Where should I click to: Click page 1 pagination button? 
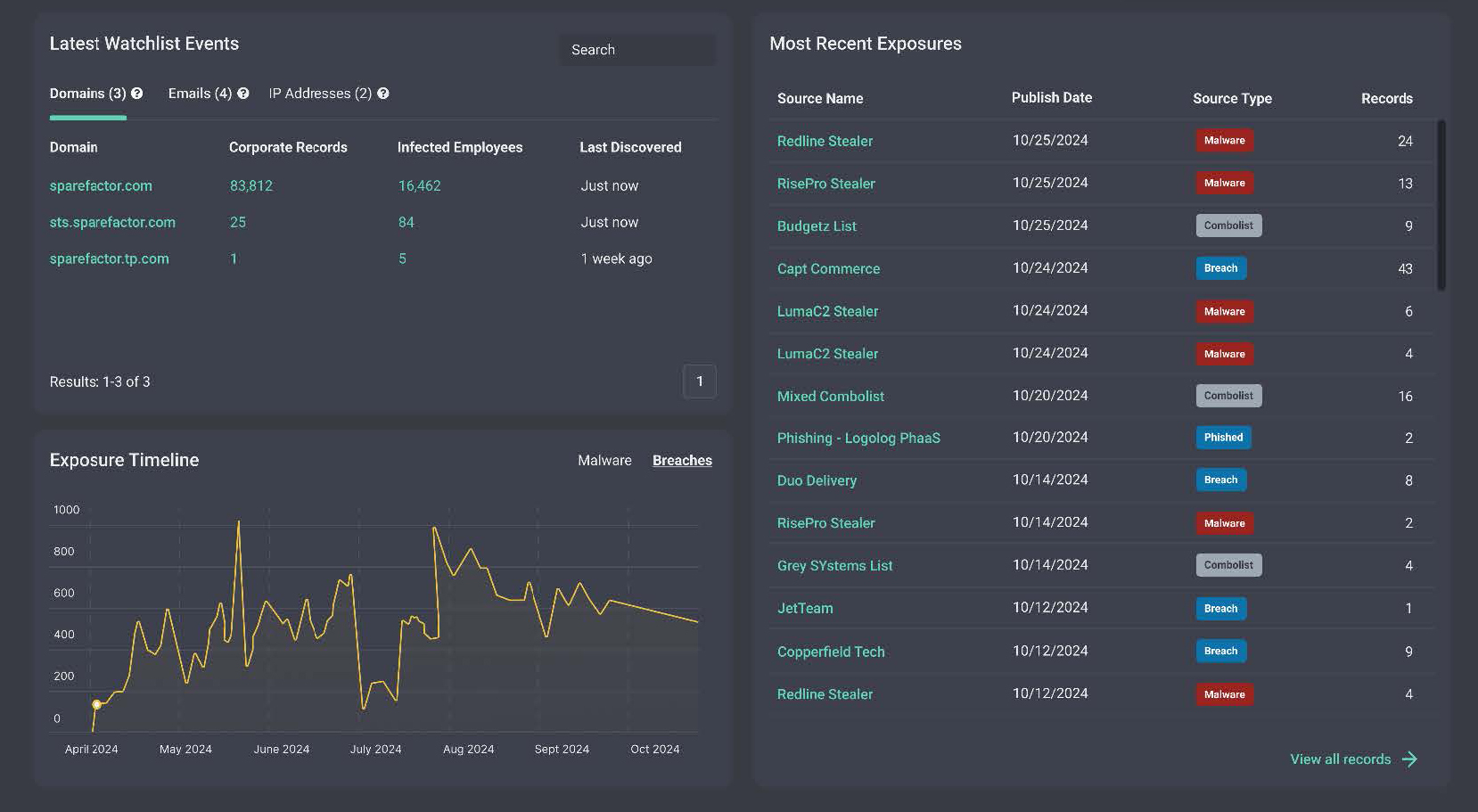(699, 381)
